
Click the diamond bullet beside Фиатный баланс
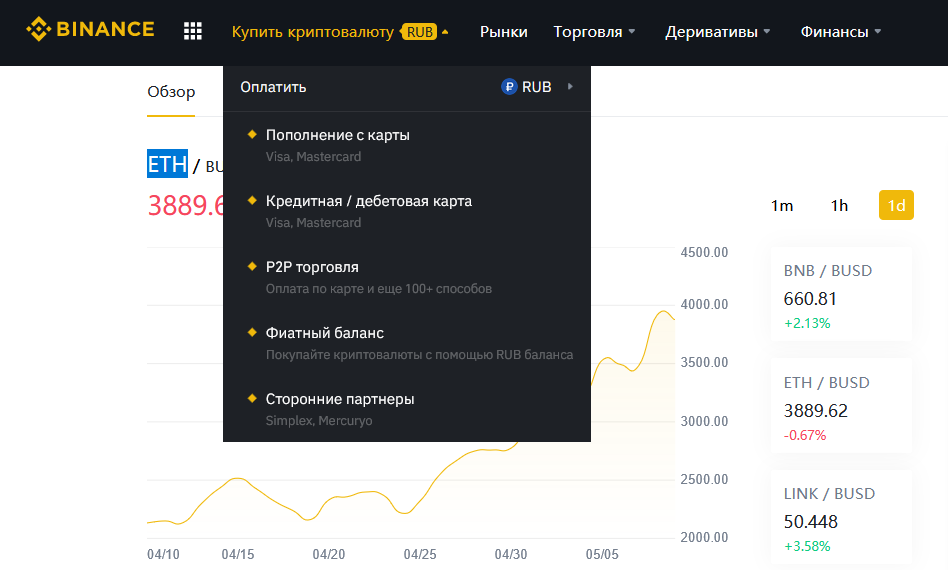[252, 332]
